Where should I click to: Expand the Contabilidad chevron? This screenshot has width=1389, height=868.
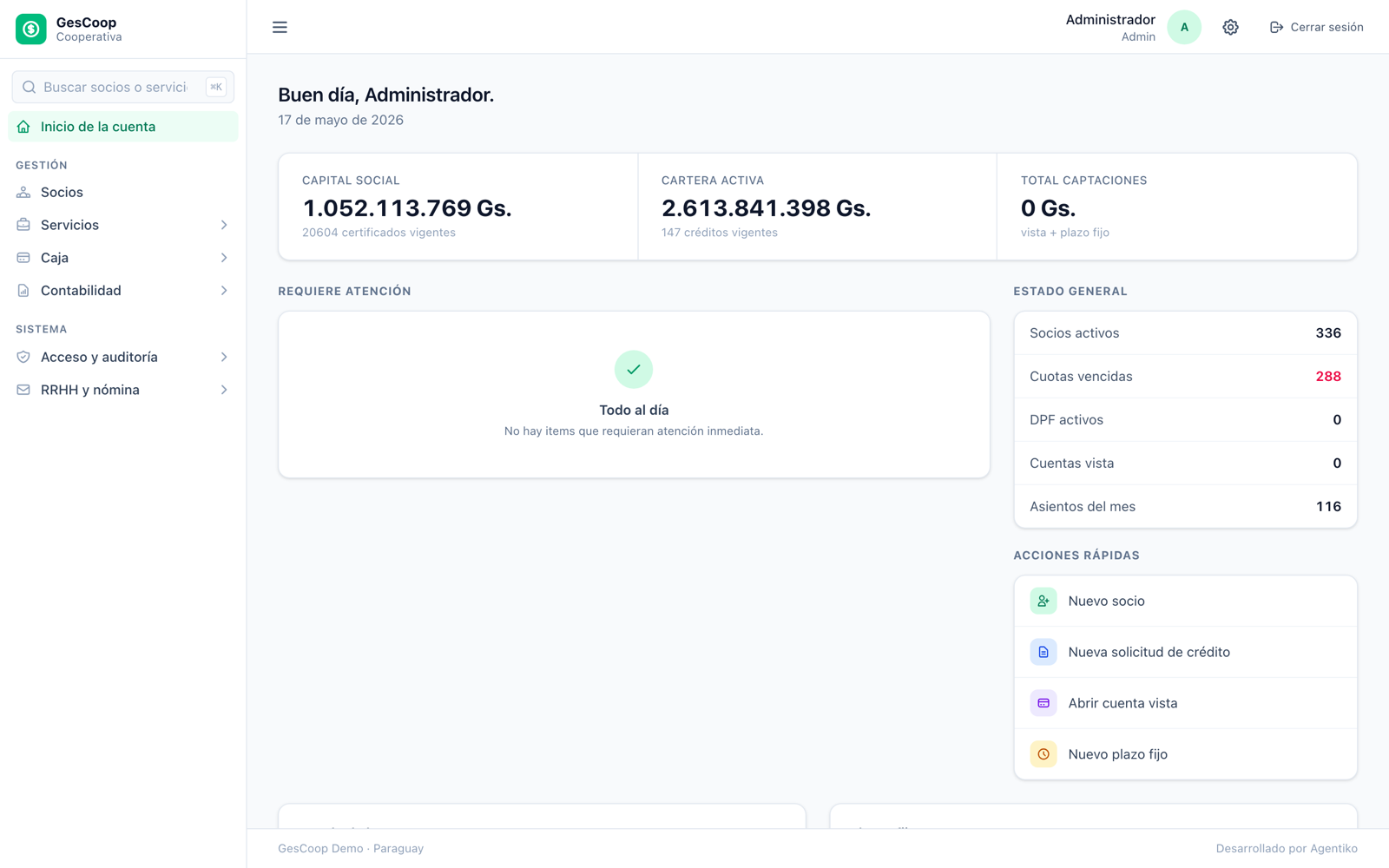[x=224, y=291]
